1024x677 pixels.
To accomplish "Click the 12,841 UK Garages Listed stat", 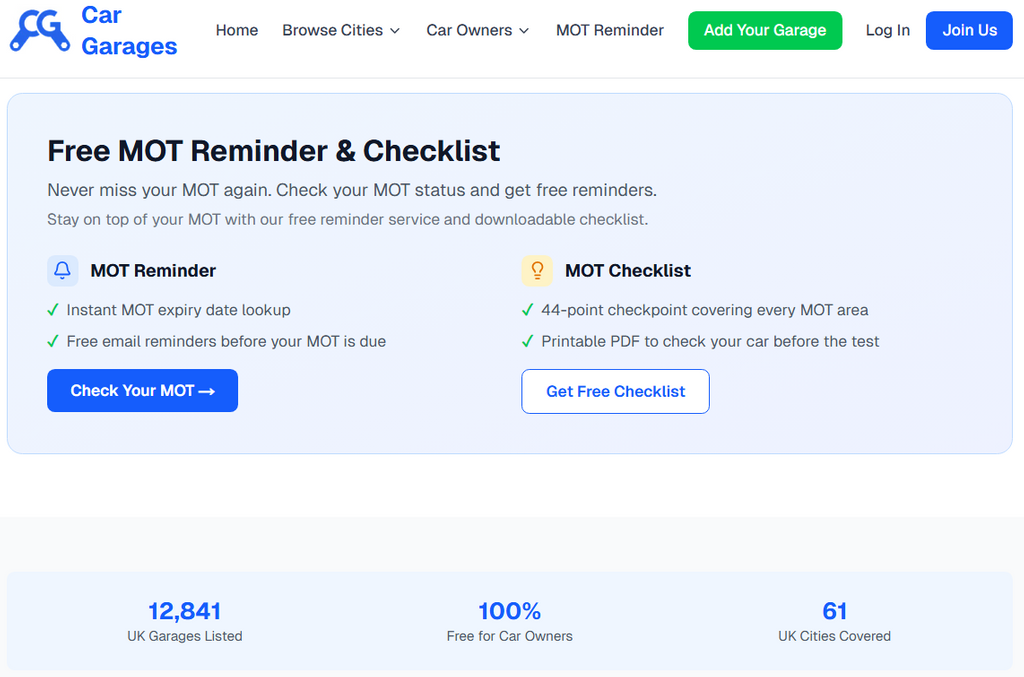I will pos(185,621).
